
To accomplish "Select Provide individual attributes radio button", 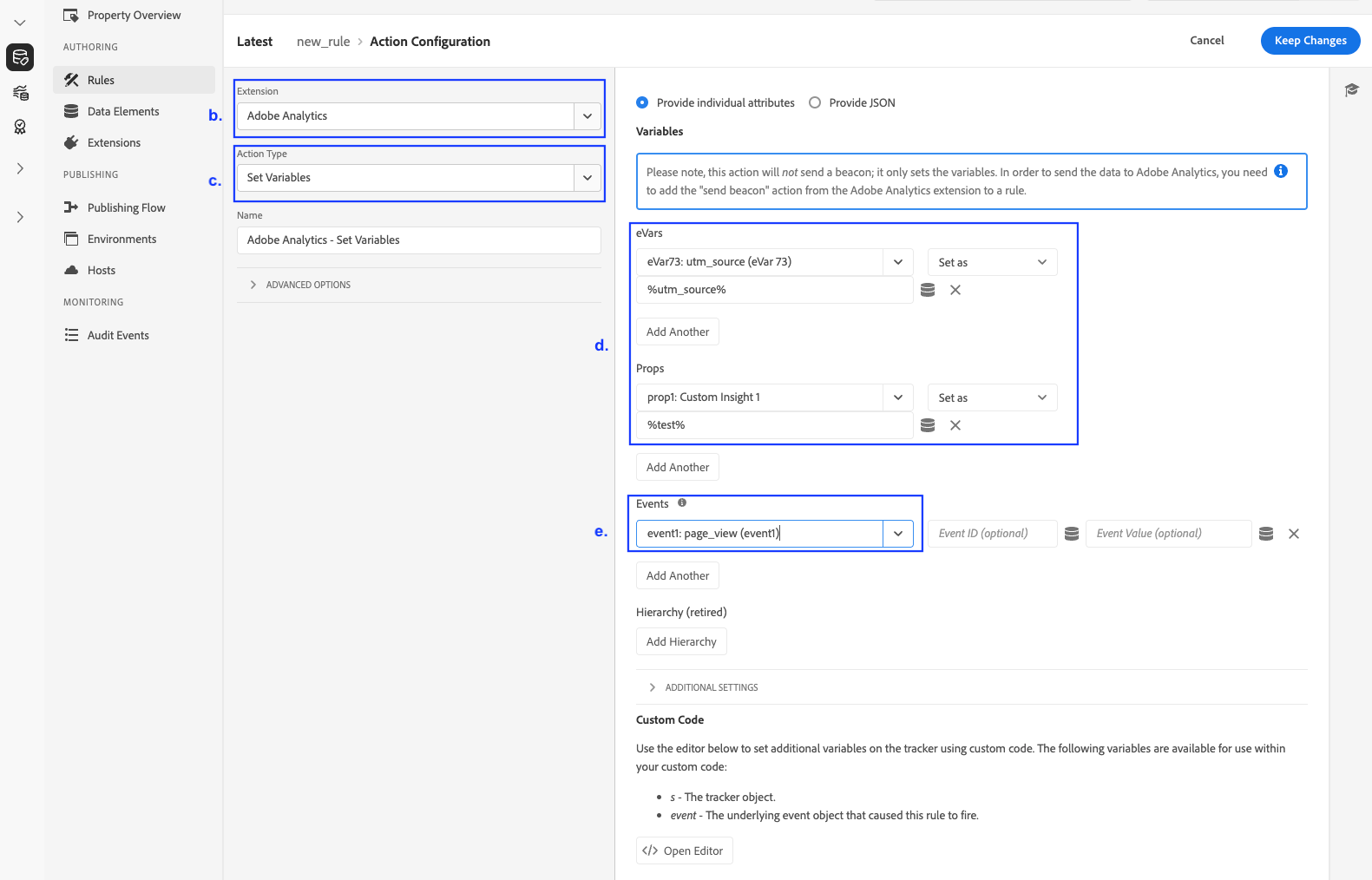I will 642,102.
